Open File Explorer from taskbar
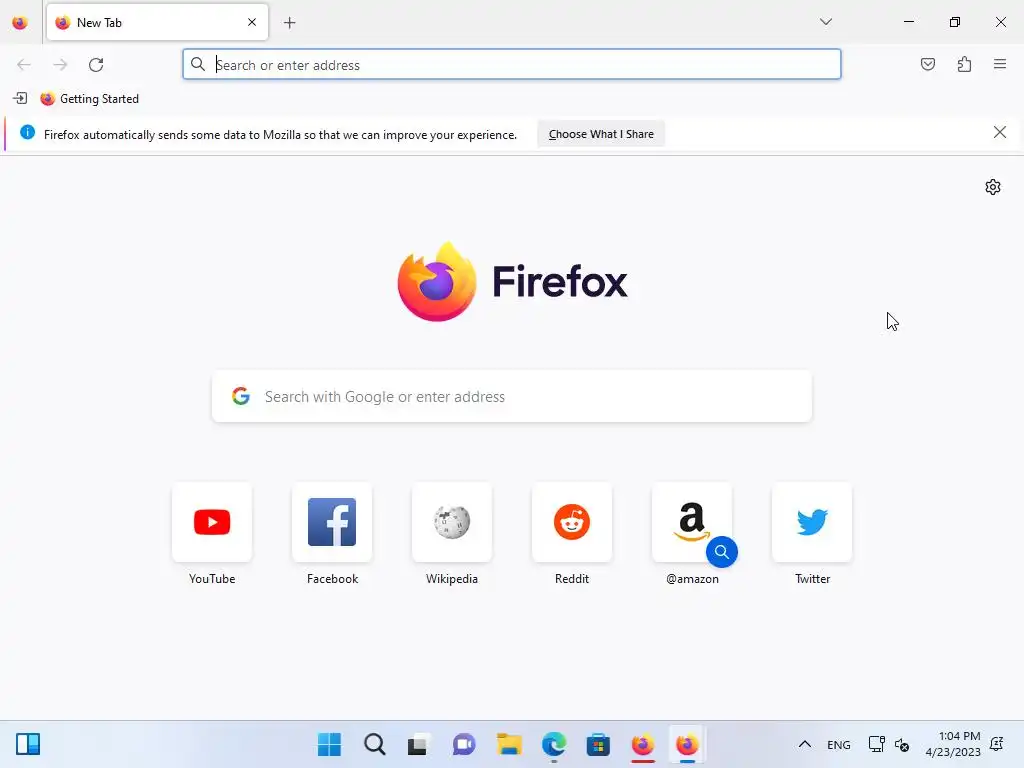 [x=509, y=744]
